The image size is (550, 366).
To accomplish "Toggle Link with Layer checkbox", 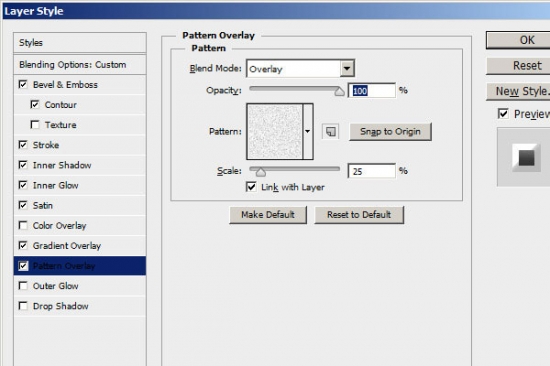I will click(251, 187).
